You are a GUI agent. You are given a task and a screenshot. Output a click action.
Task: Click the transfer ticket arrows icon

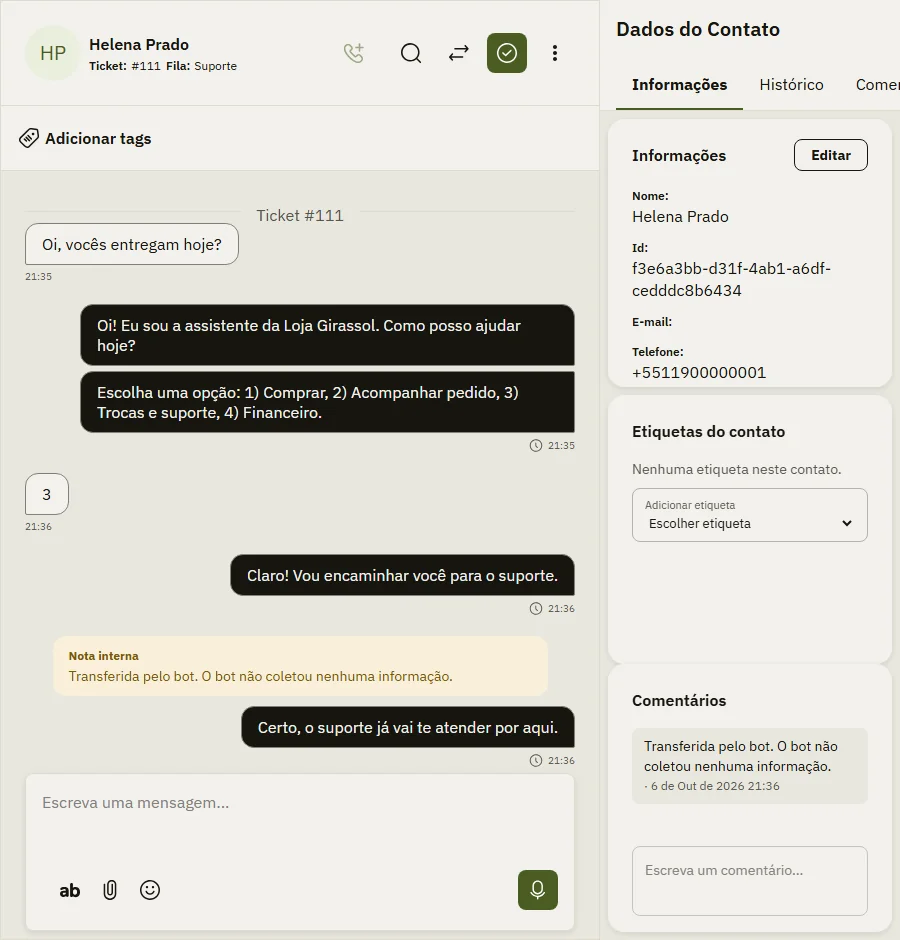click(459, 53)
